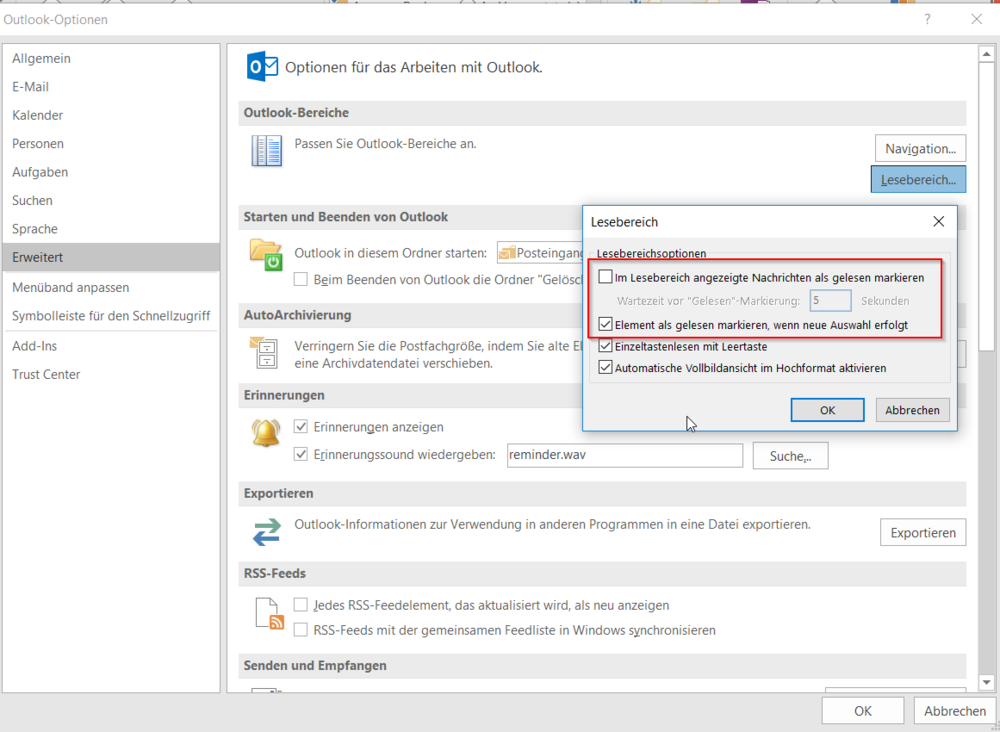Click the Exportieren double-arrow icon
The image size is (1000, 732).
(x=267, y=532)
